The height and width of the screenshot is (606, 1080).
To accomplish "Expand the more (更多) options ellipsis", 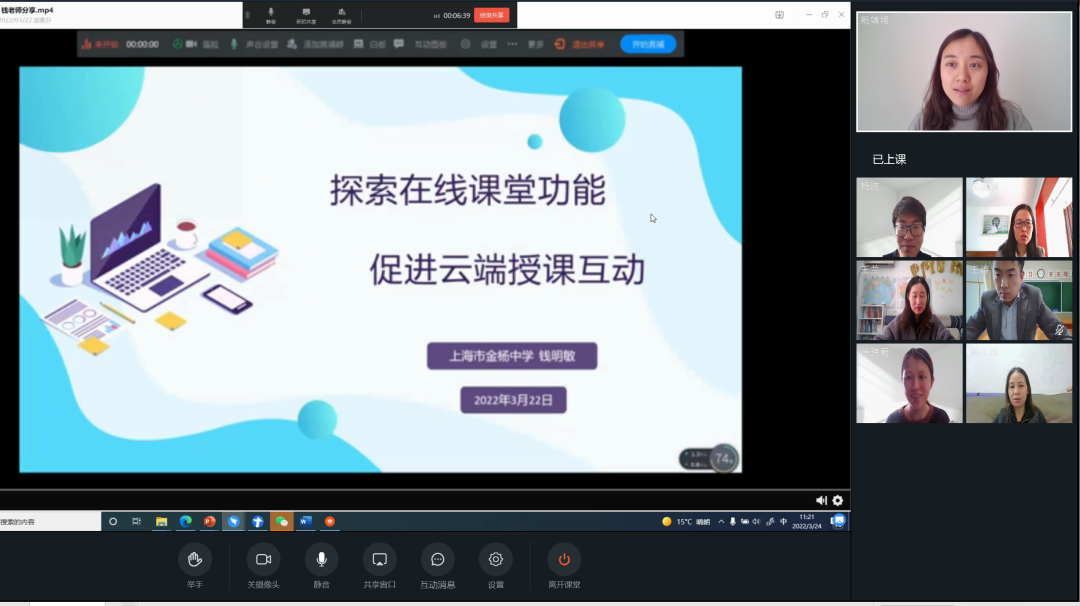I will point(512,44).
